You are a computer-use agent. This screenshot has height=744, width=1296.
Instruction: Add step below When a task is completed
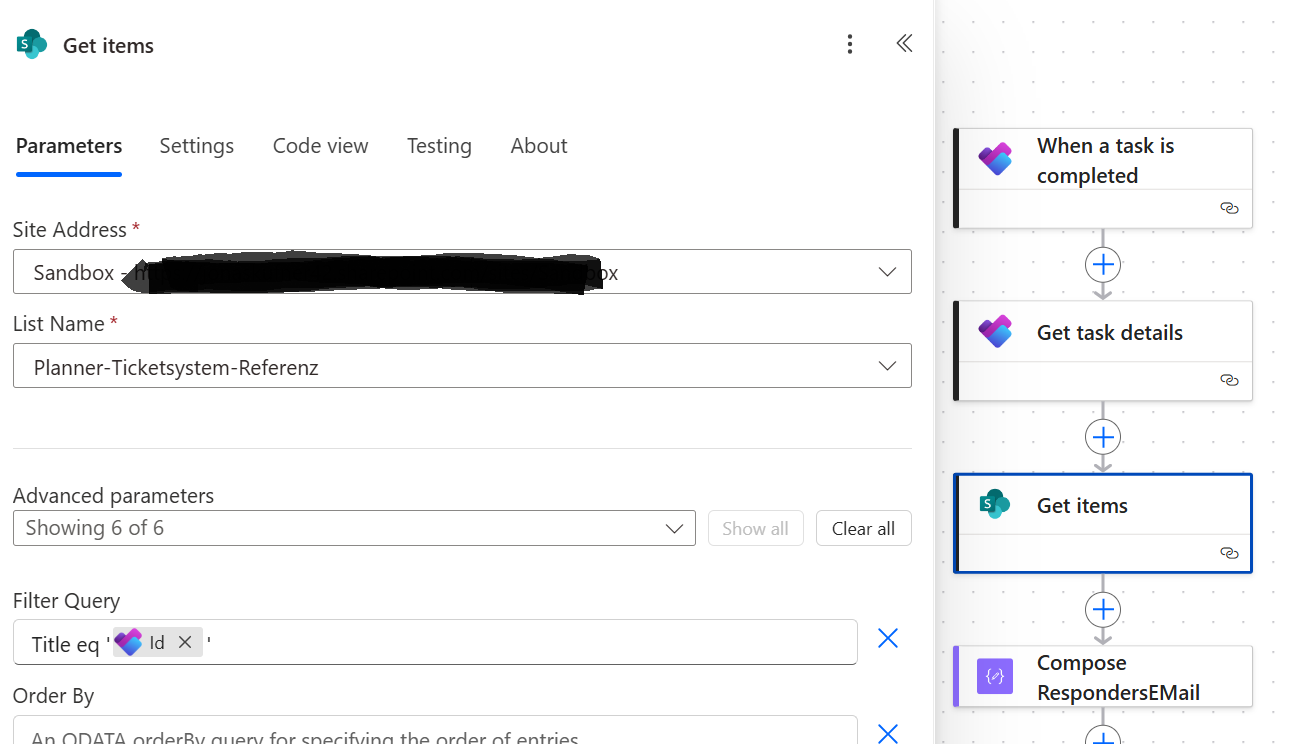1103,265
